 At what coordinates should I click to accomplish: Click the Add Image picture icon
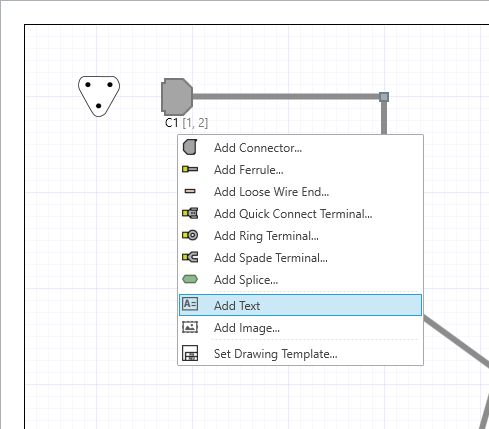coord(190,327)
